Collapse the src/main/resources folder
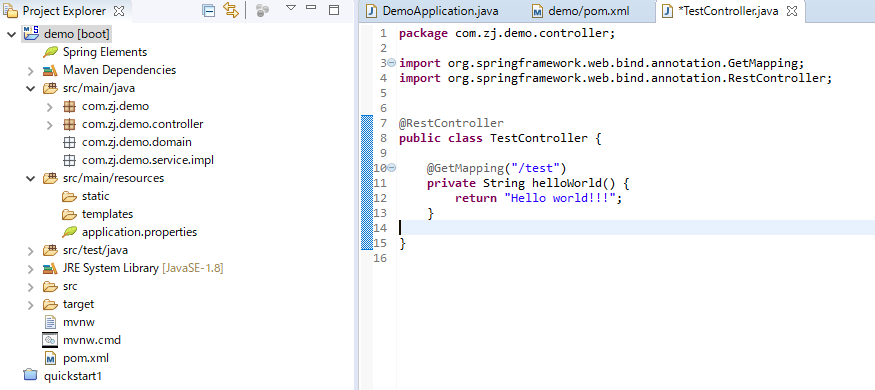Image resolution: width=875 pixels, height=390 pixels. click(x=30, y=179)
